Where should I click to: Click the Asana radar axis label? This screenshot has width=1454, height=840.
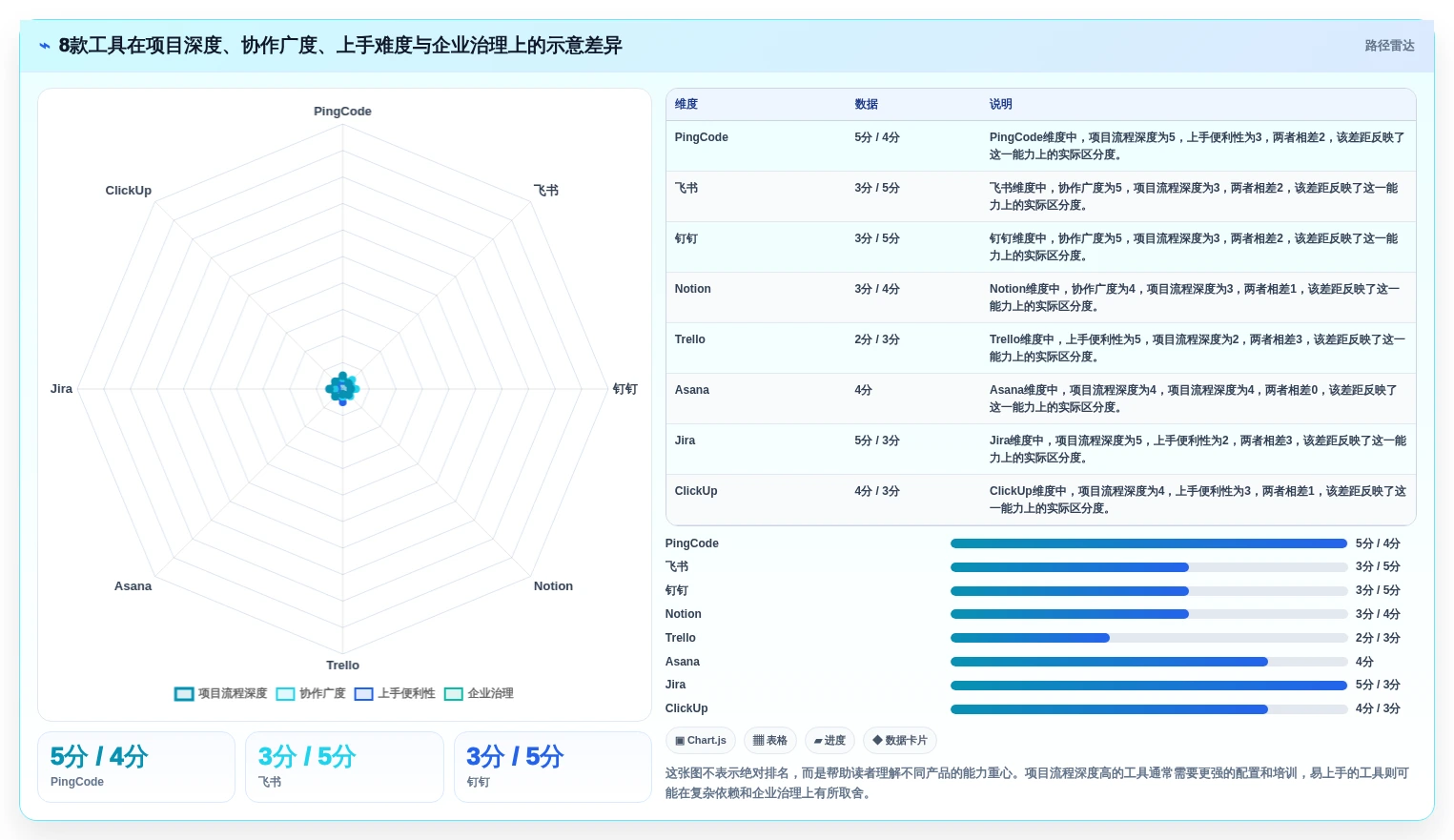pyautogui.click(x=133, y=586)
